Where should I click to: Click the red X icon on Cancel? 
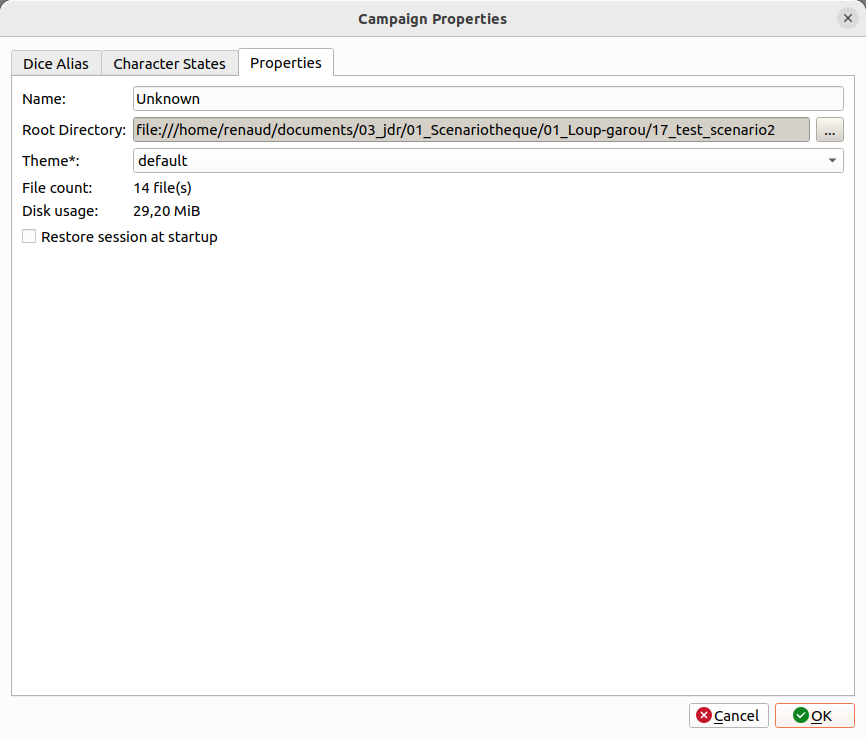pyautogui.click(x=704, y=716)
